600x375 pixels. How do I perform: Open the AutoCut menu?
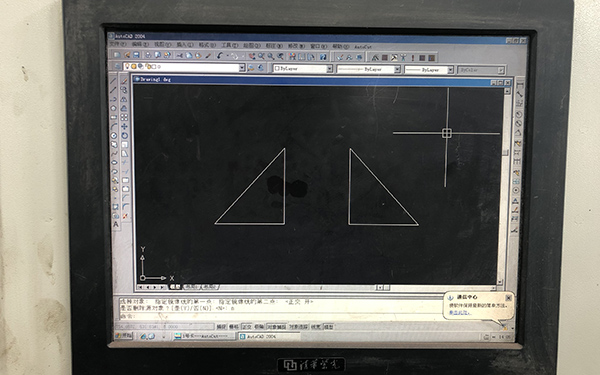coord(363,47)
